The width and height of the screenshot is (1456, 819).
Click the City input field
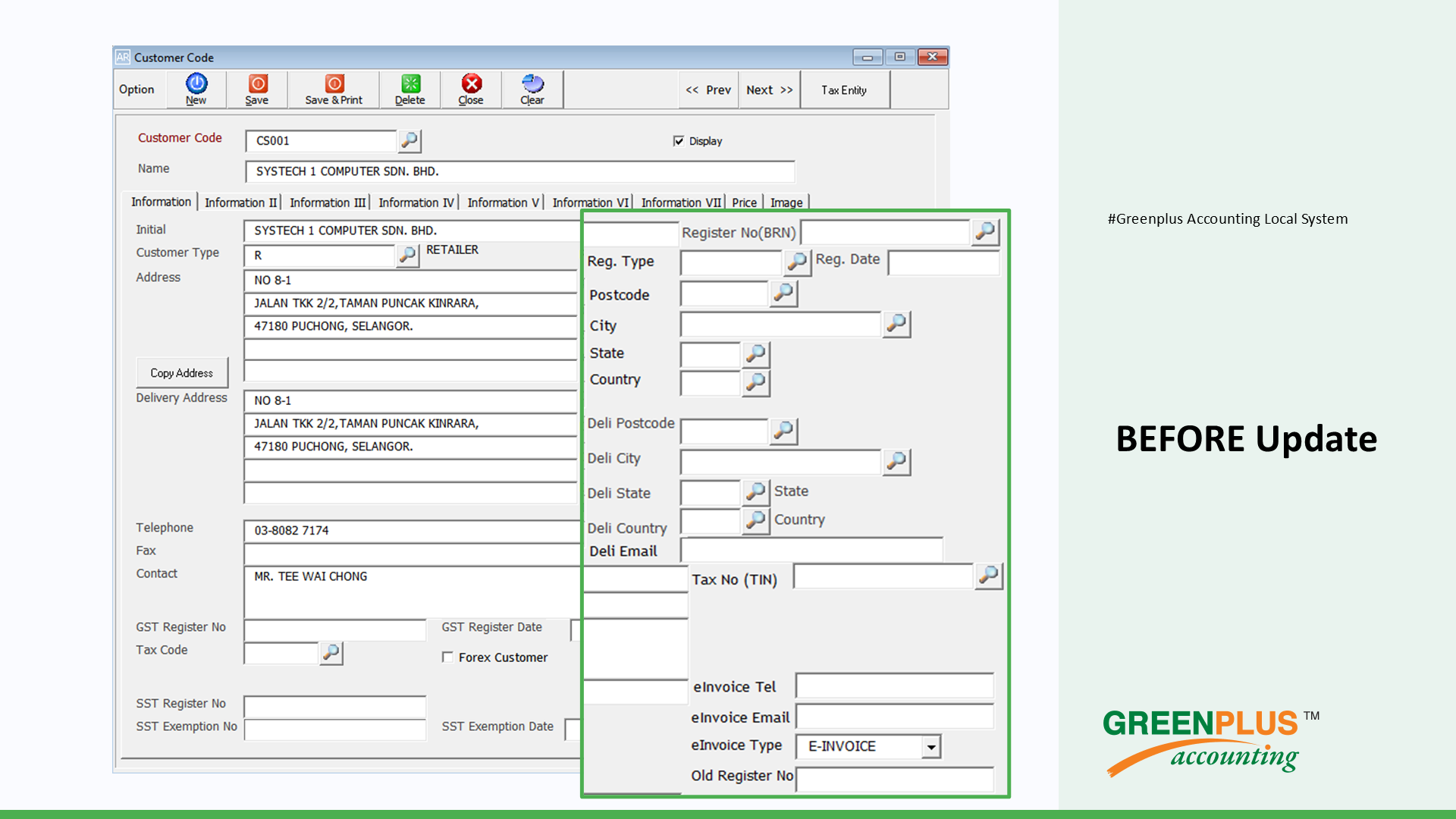point(781,325)
